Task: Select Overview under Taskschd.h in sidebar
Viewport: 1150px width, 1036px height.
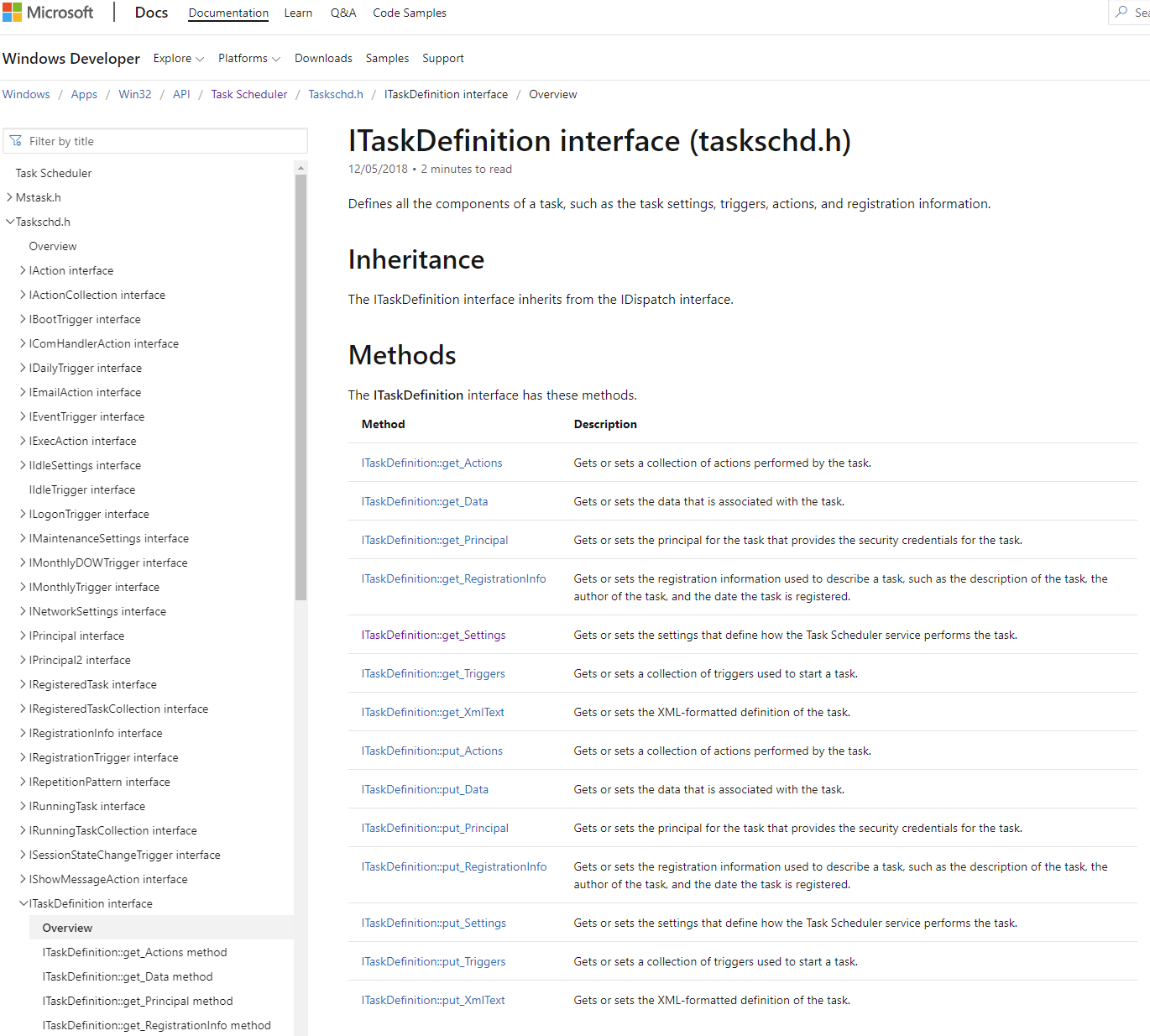Action: (53, 246)
